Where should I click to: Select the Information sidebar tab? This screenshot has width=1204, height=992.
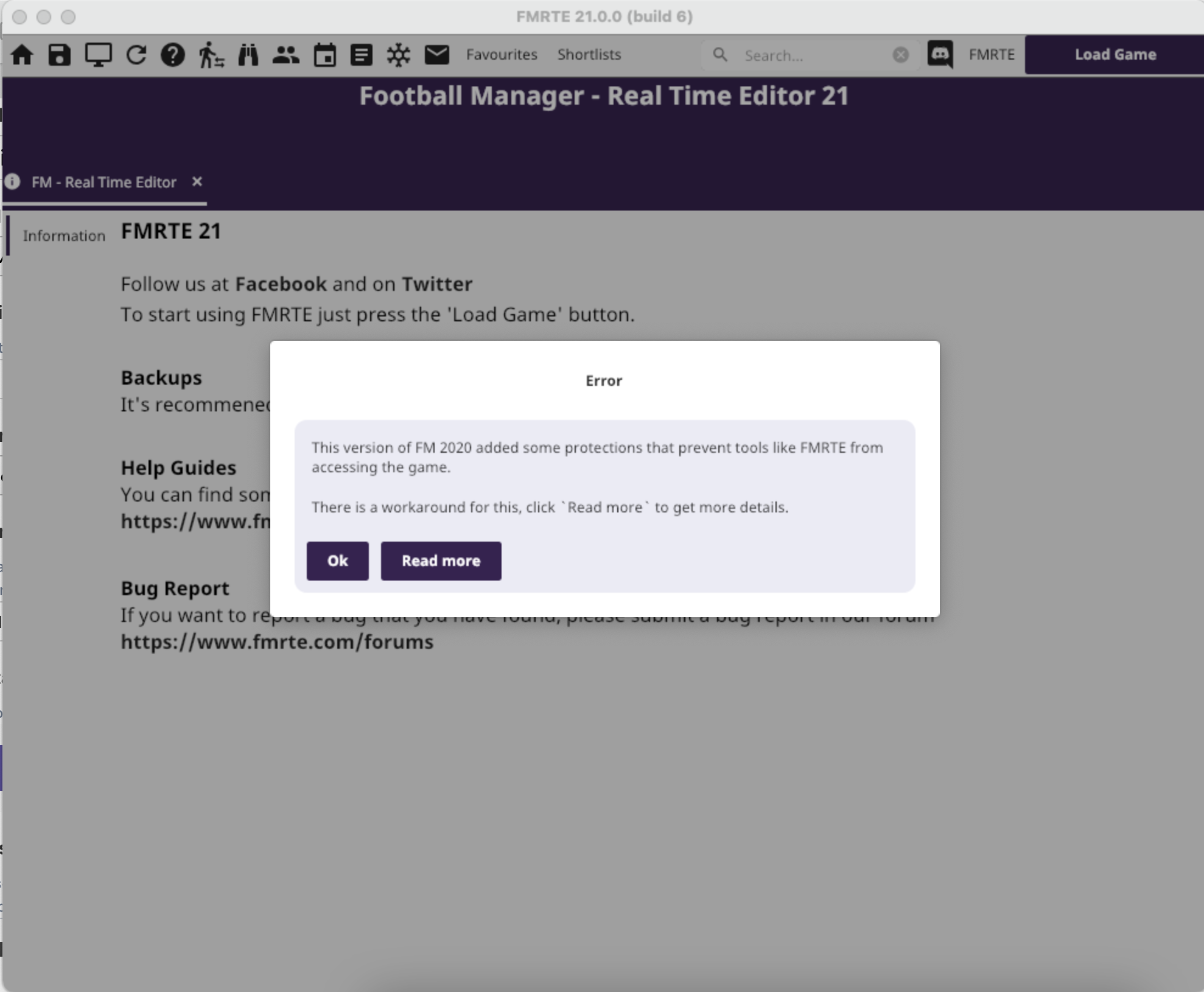click(64, 236)
